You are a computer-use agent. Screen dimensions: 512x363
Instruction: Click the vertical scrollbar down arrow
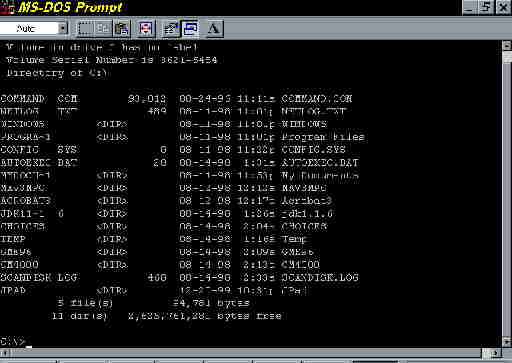(507, 342)
